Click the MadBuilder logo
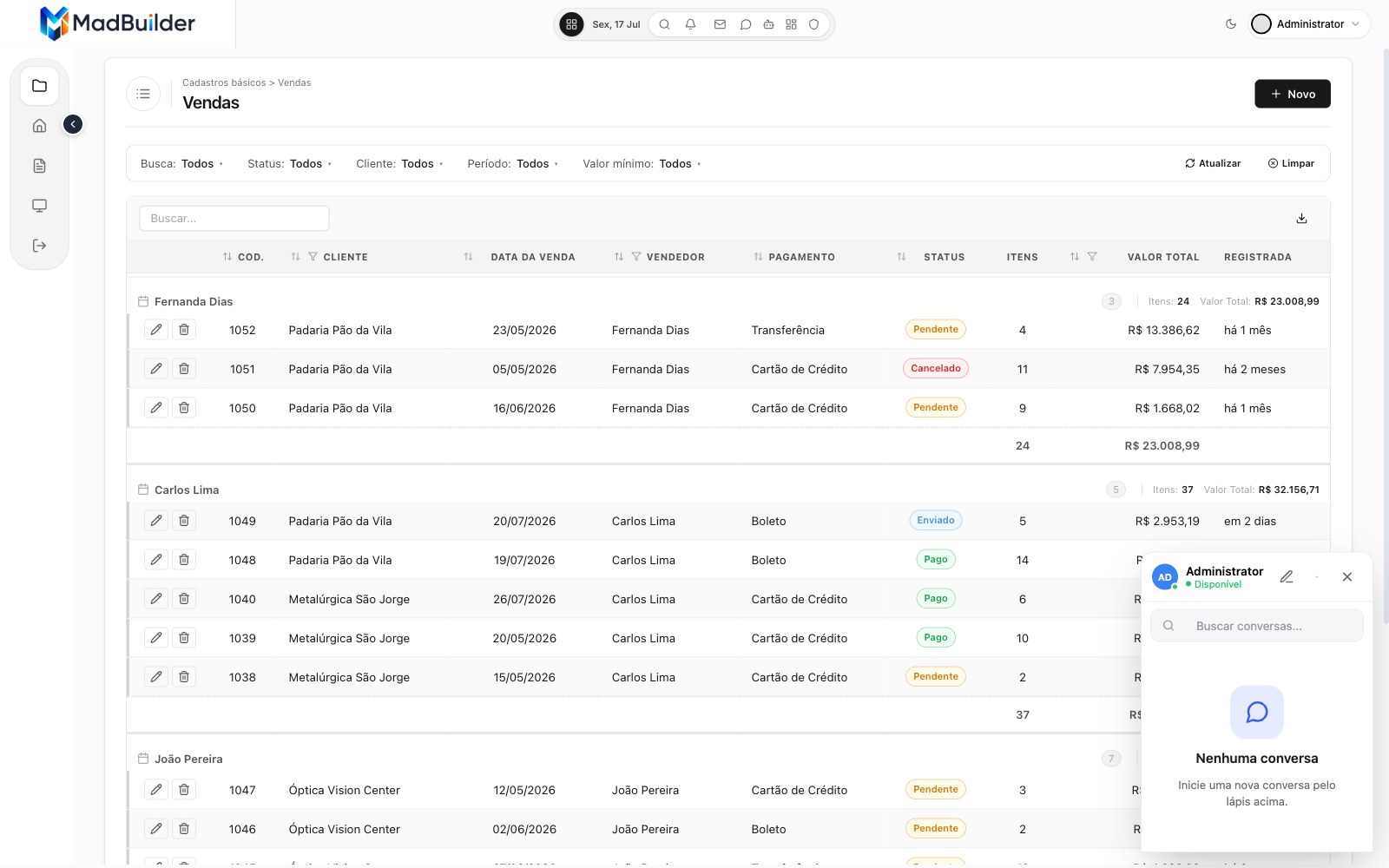The width and height of the screenshot is (1389, 868). [117, 23]
